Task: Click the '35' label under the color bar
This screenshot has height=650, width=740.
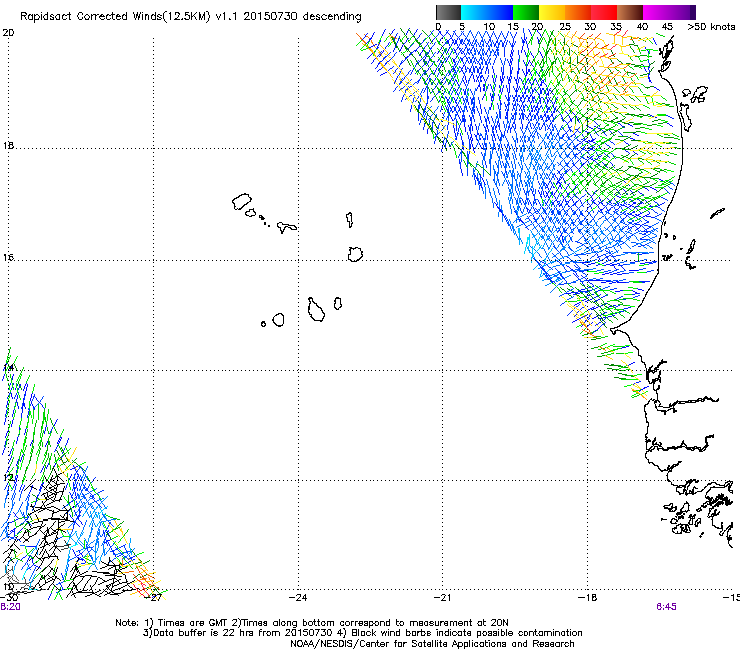Action: [x=616, y=26]
